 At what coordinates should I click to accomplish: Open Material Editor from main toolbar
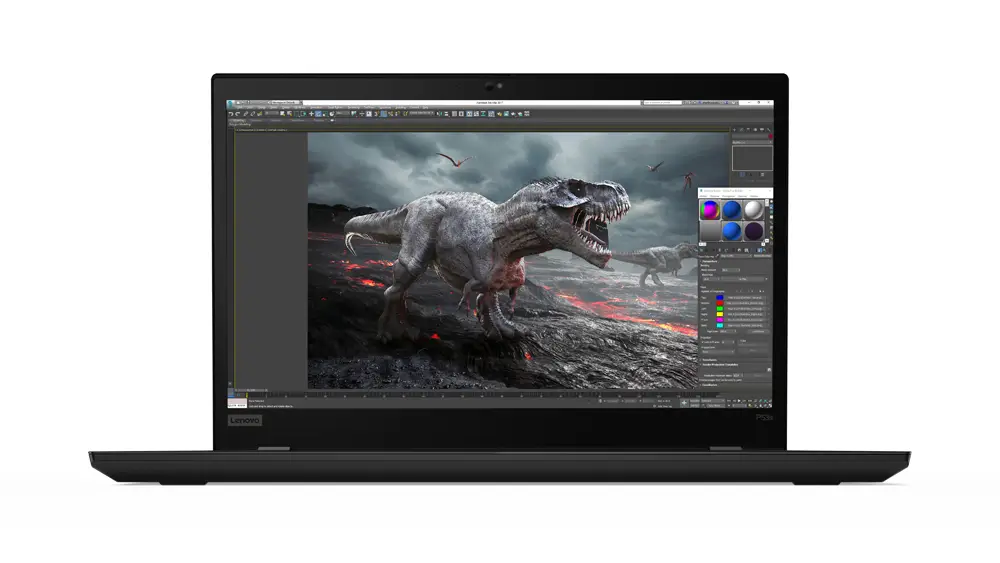[x=491, y=113]
